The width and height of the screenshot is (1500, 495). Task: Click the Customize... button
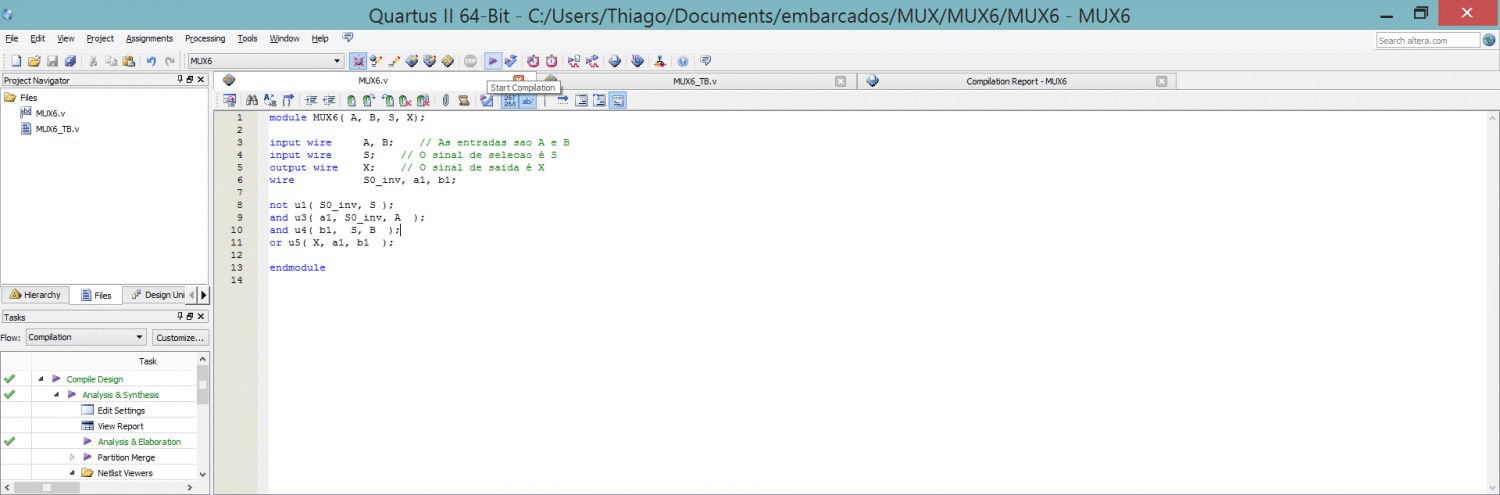180,337
